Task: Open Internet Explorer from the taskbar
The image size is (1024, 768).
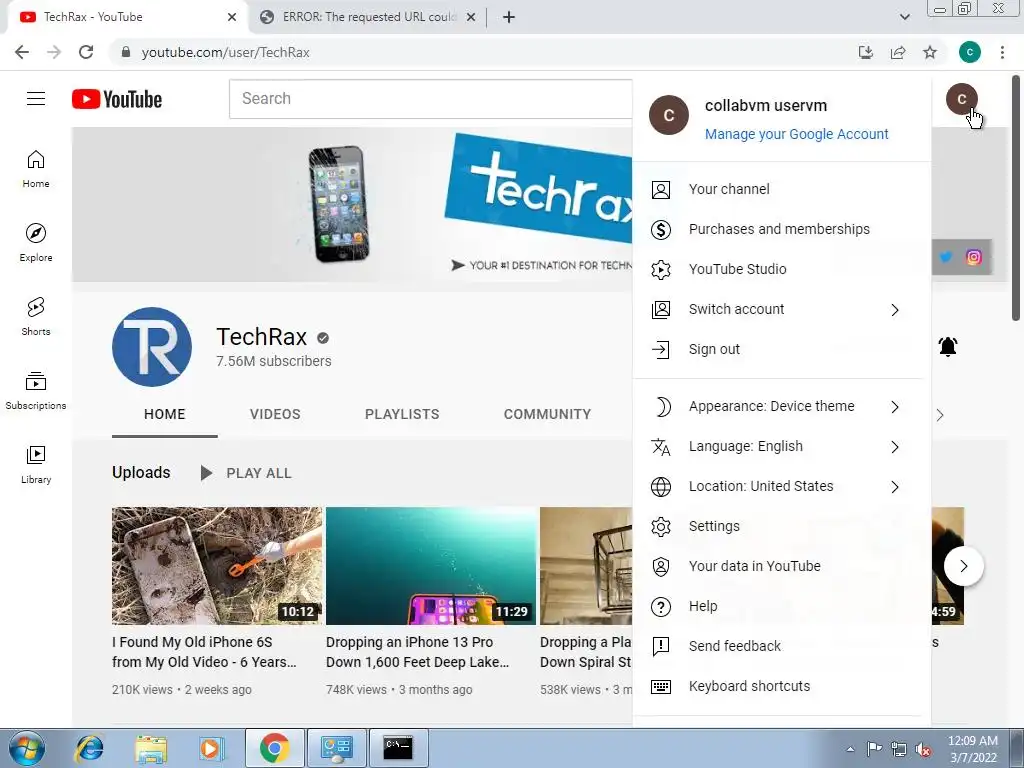Action: [x=89, y=748]
